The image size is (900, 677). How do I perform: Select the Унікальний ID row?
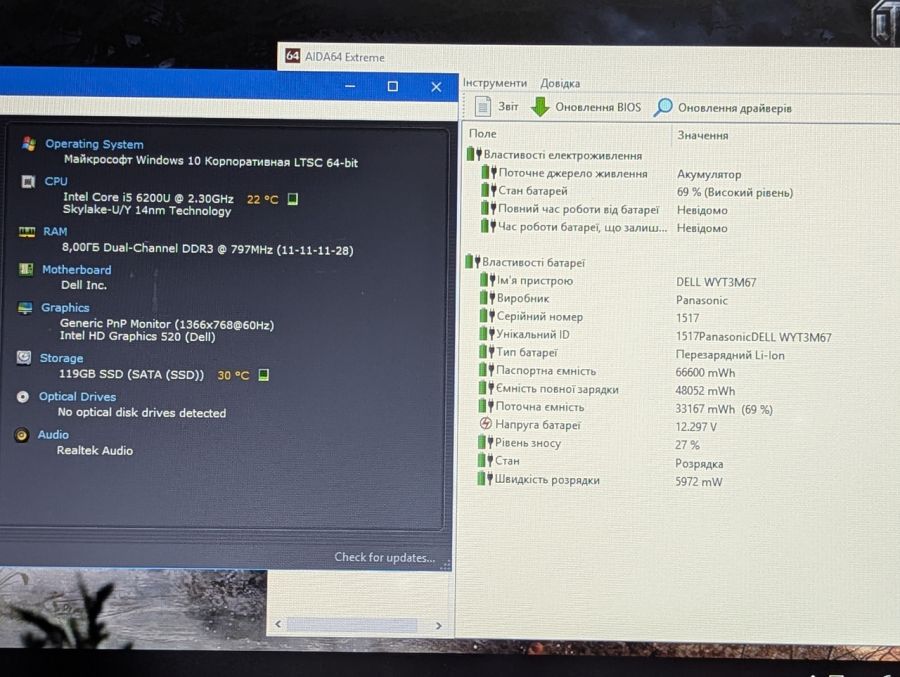pos(655,335)
